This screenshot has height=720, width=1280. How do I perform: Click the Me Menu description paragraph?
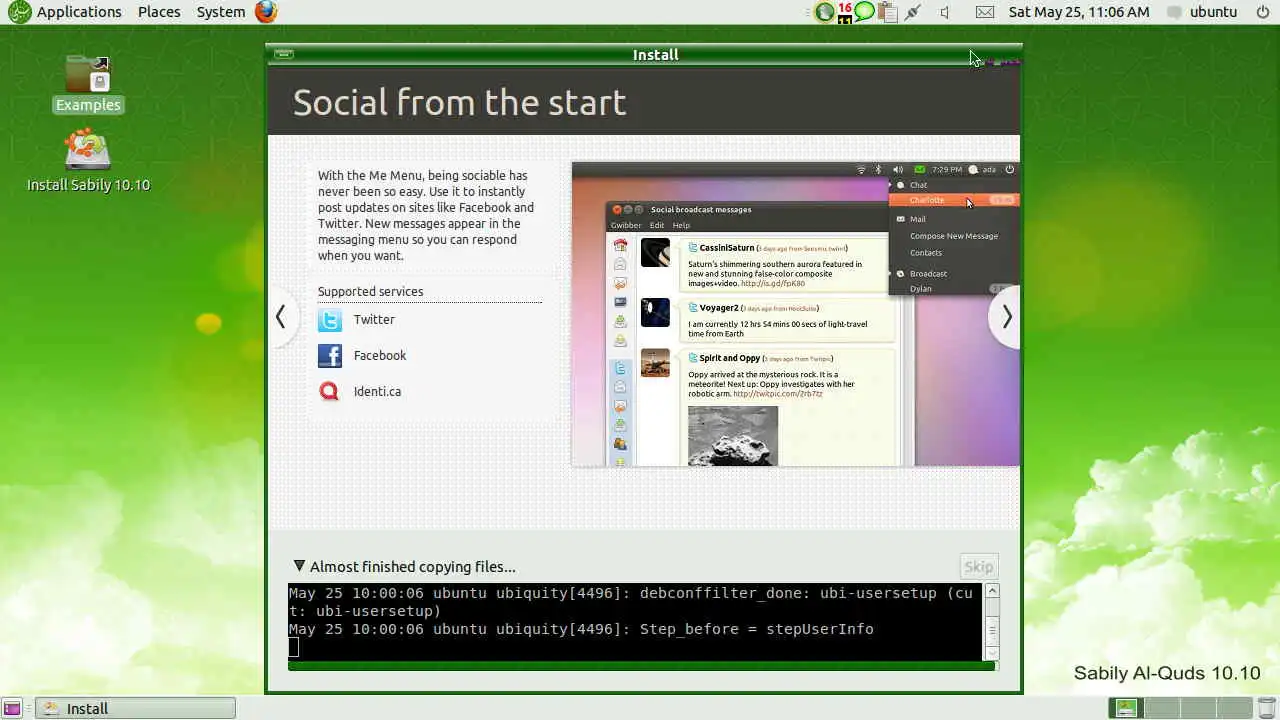[426, 215]
